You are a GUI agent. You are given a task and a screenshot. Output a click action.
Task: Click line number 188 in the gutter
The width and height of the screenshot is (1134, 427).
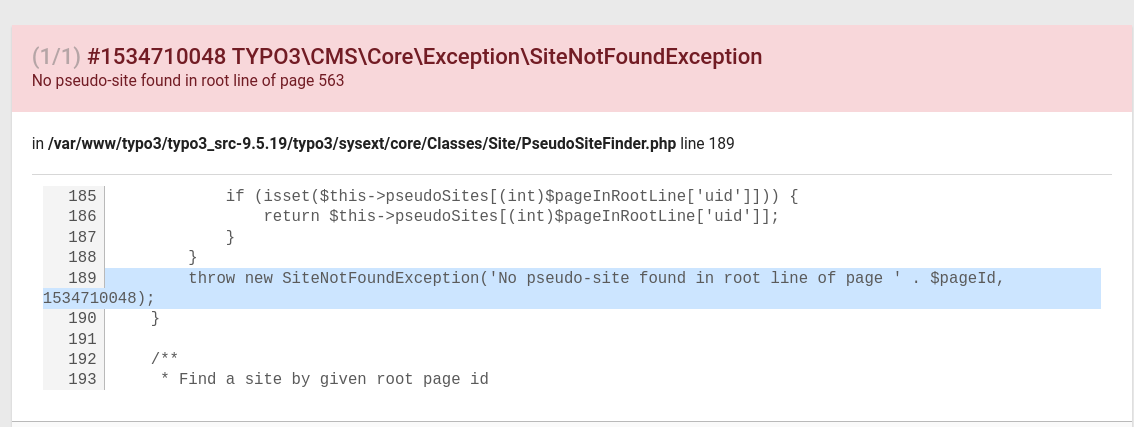click(82, 257)
